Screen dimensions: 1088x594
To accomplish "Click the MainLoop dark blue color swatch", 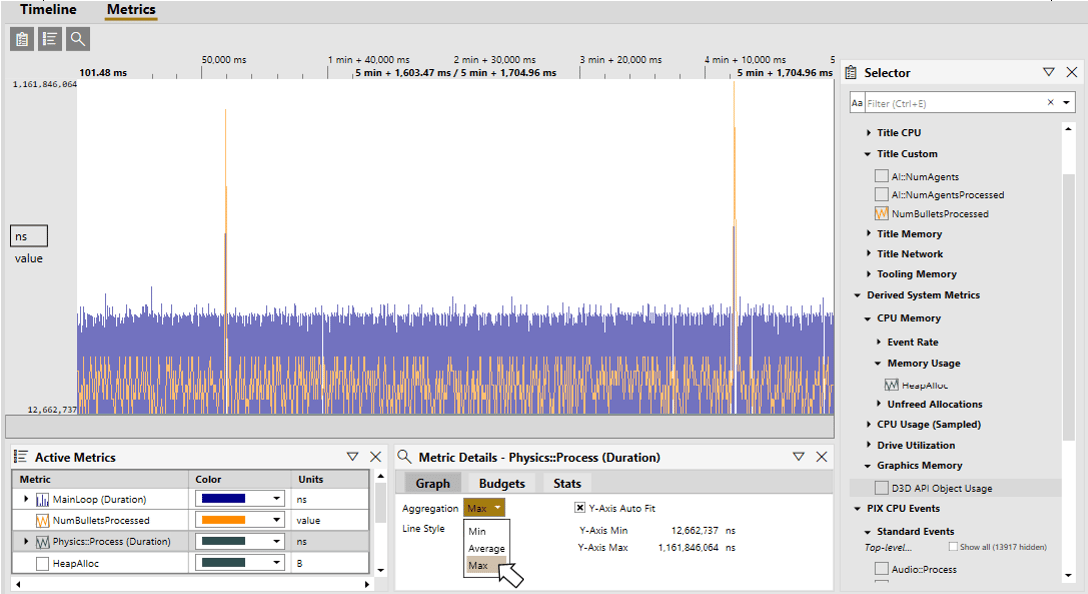I will tap(223, 499).
